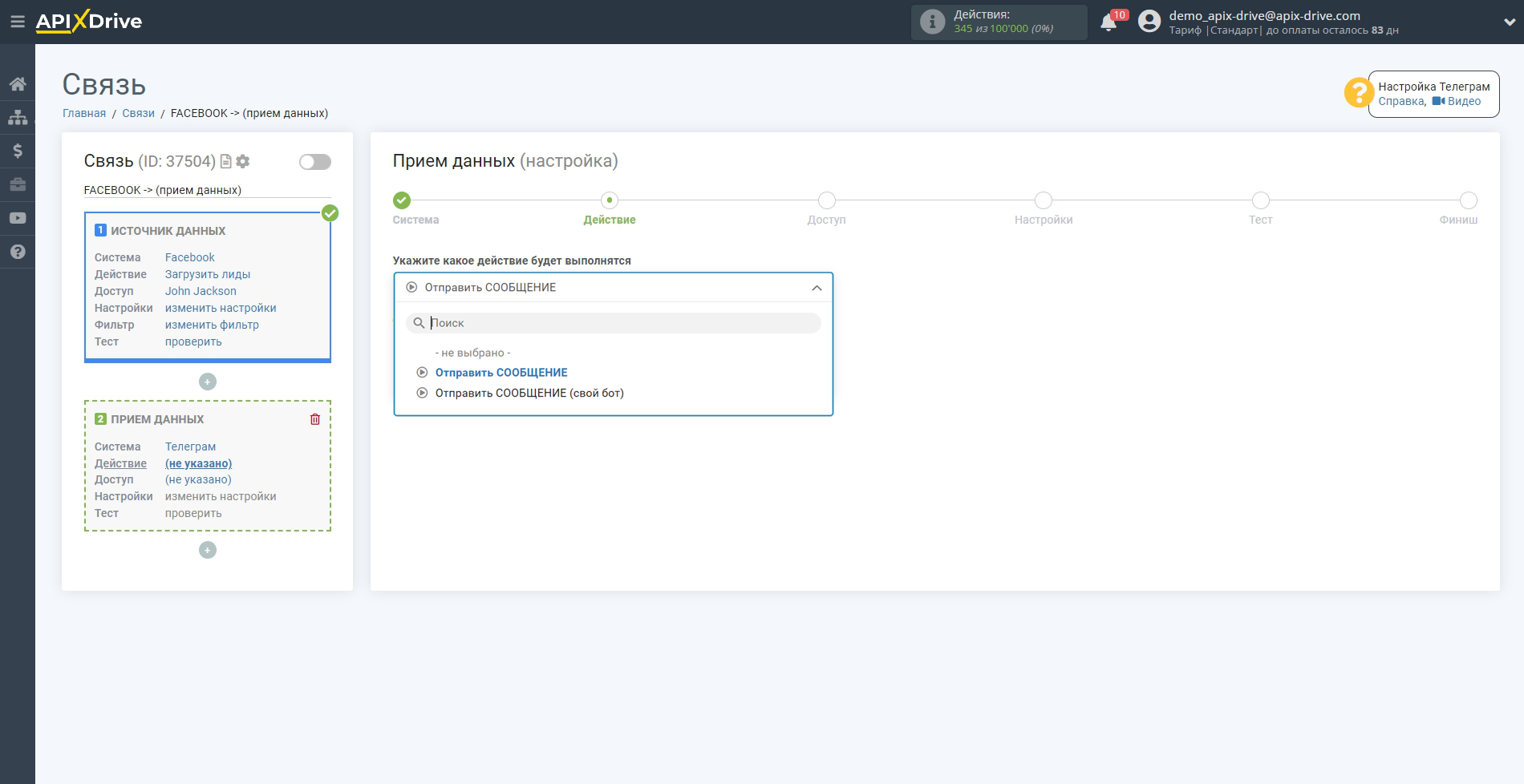This screenshot has height=784, width=1524.
Task: Go to the Тест step
Action: click(x=1261, y=200)
